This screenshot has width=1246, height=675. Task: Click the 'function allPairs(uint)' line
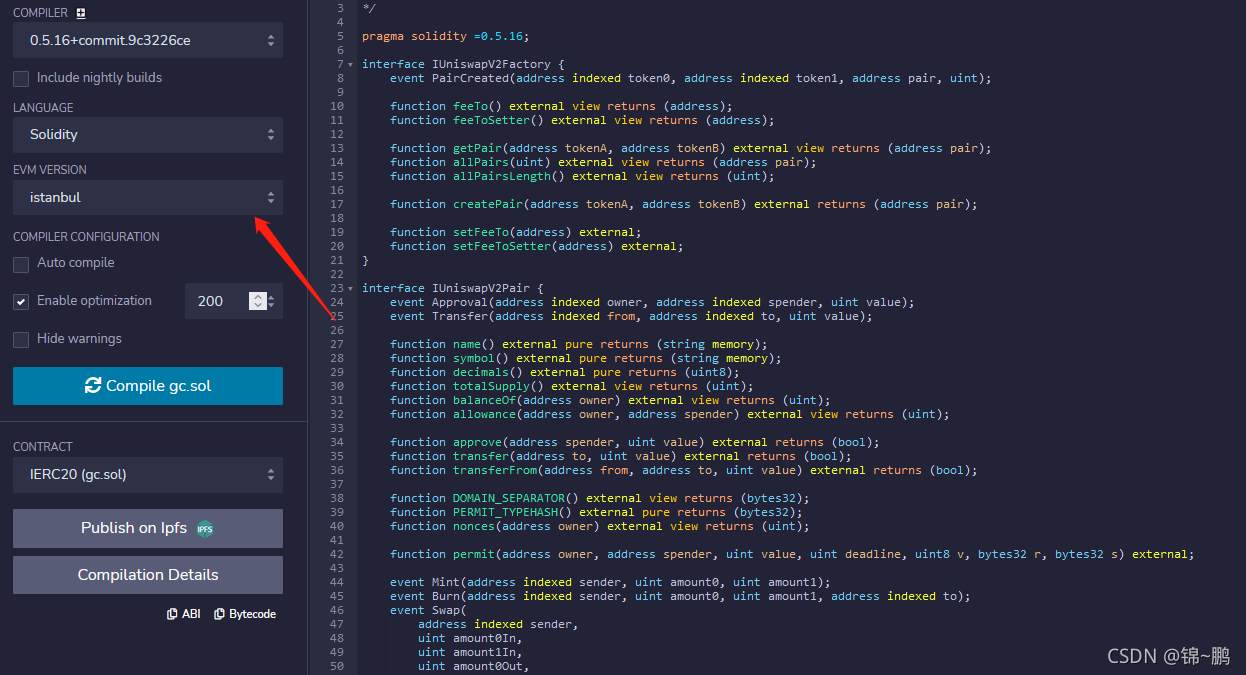click(x=603, y=162)
